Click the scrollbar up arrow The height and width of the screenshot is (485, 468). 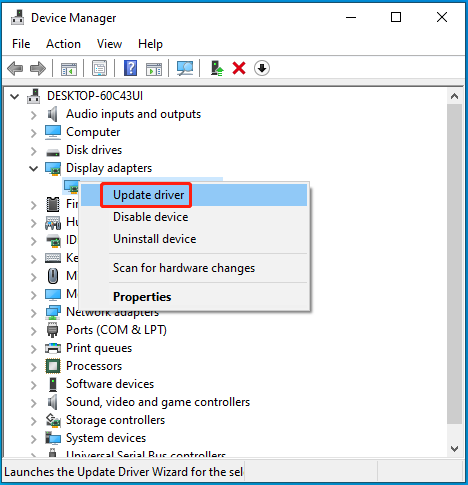point(454,97)
